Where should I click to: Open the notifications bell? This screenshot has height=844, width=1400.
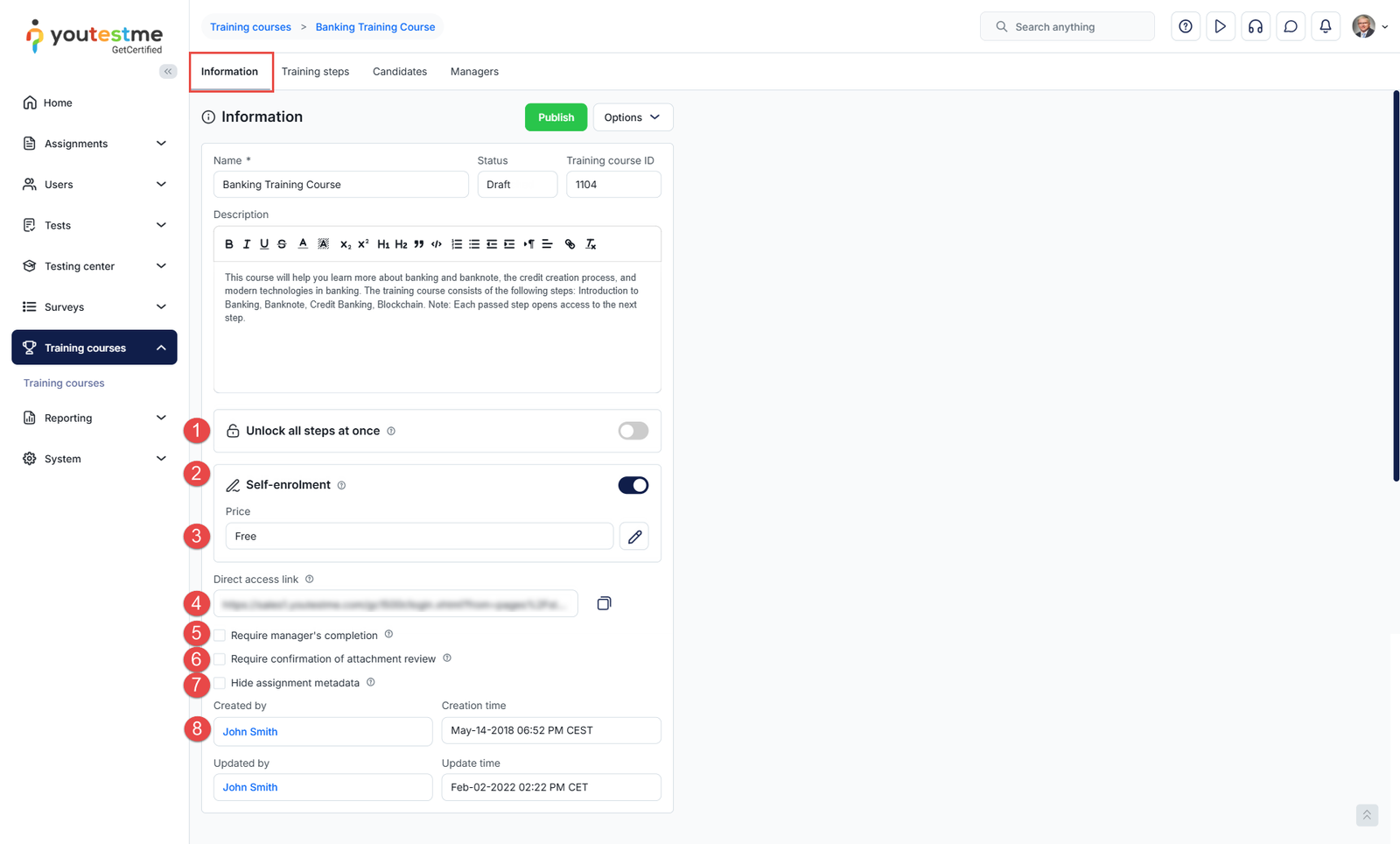tap(1325, 27)
